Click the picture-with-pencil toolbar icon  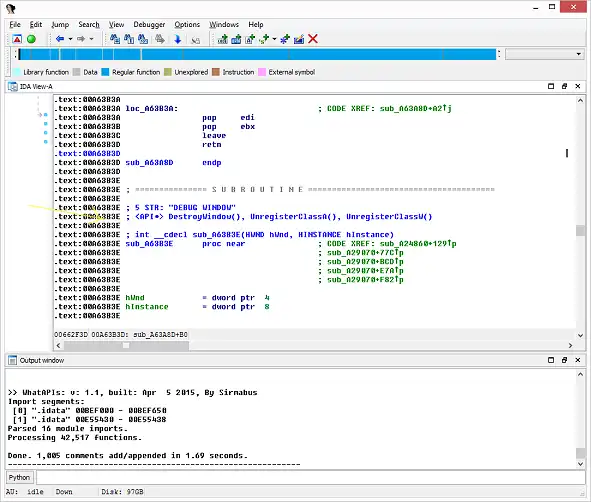pos(299,39)
